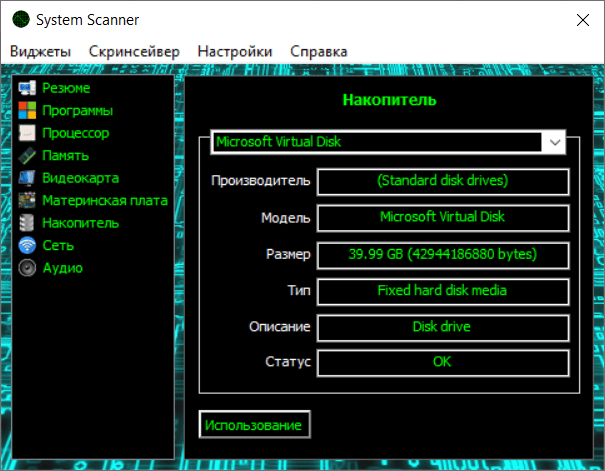Image resolution: width=605 pixels, height=471 pixels.
Task: Expand the drive selection dropdown arrow
Action: point(555,142)
